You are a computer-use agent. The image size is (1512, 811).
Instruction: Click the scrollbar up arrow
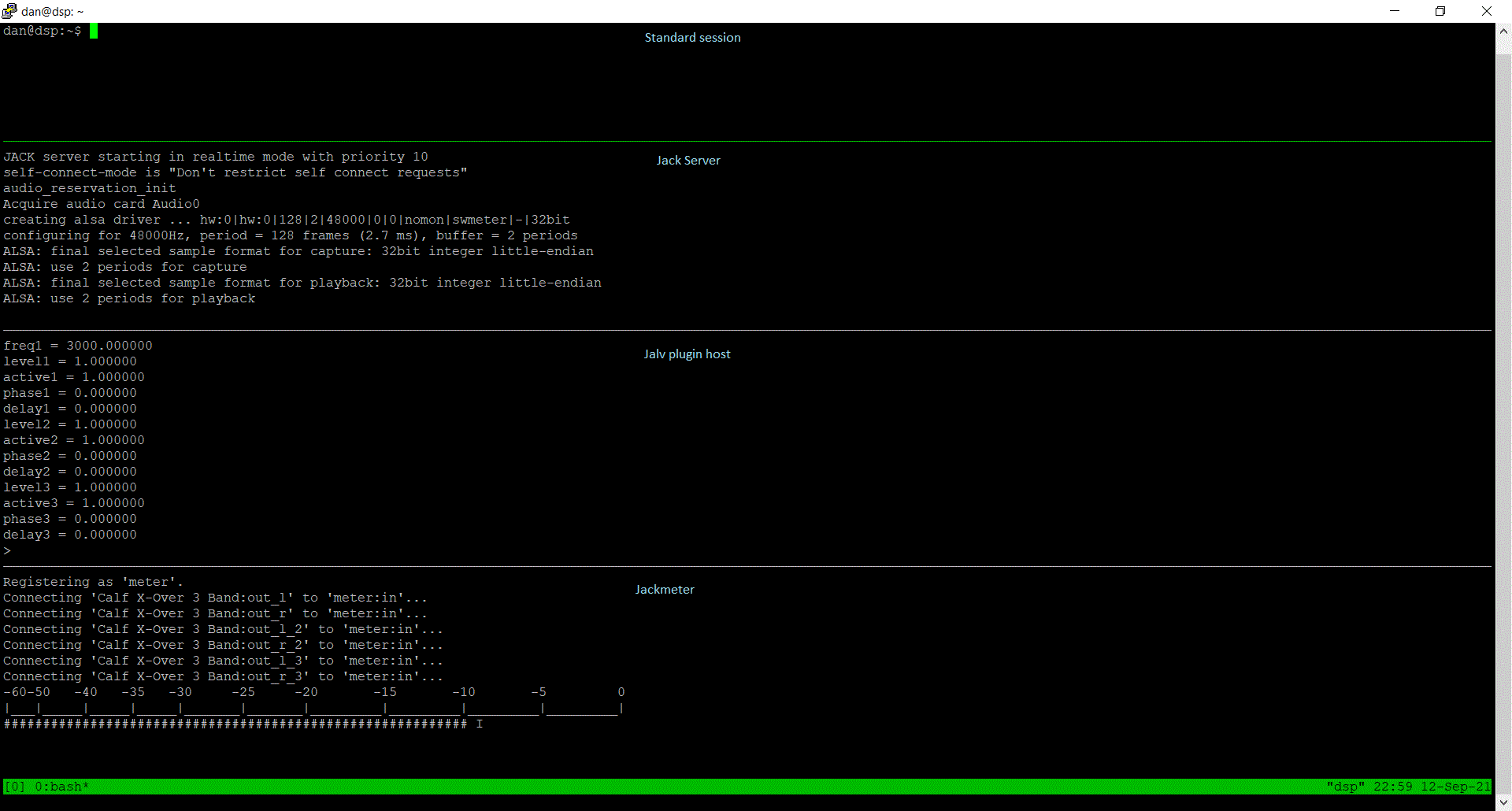point(1503,31)
